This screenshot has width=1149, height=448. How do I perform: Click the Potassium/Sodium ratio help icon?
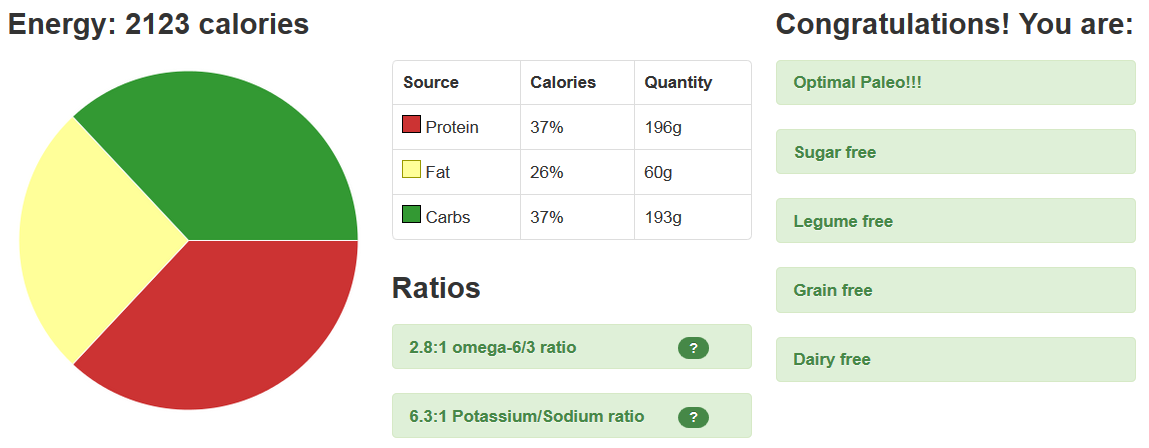[693, 417]
